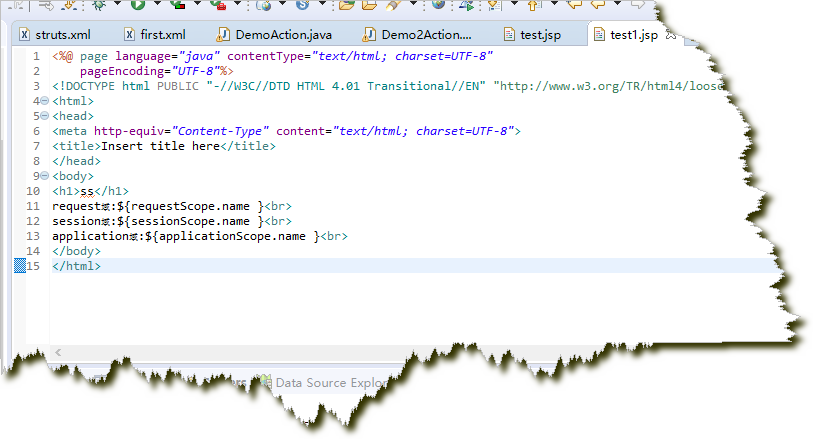Collapse the <head> fold marker on line 5
The width and height of the screenshot is (813, 439).
click(x=44, y=116)
